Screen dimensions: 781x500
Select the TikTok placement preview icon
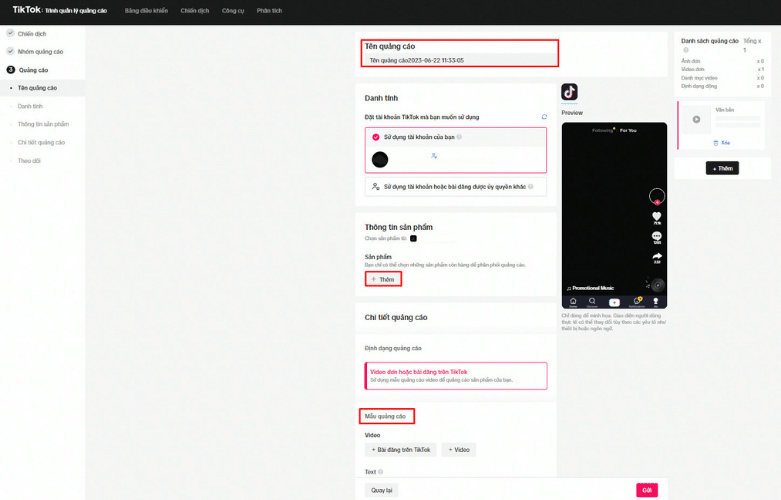[569, 92]
